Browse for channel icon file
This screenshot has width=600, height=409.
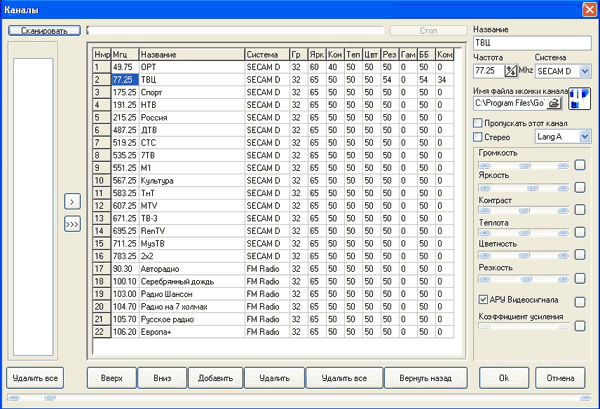[554, 103]
